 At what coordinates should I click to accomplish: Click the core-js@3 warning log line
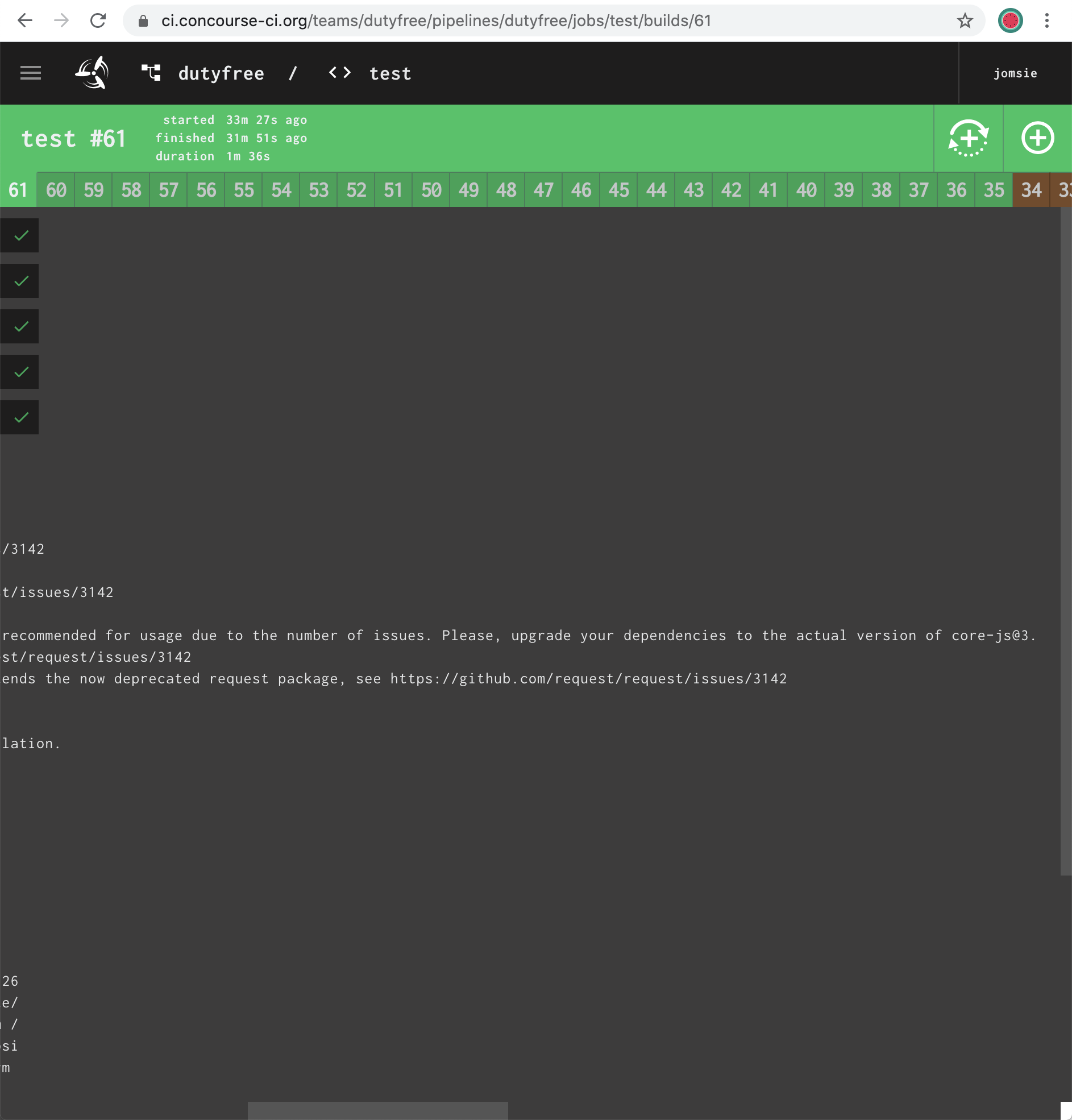pyautogui.click(x=519, y=636)
